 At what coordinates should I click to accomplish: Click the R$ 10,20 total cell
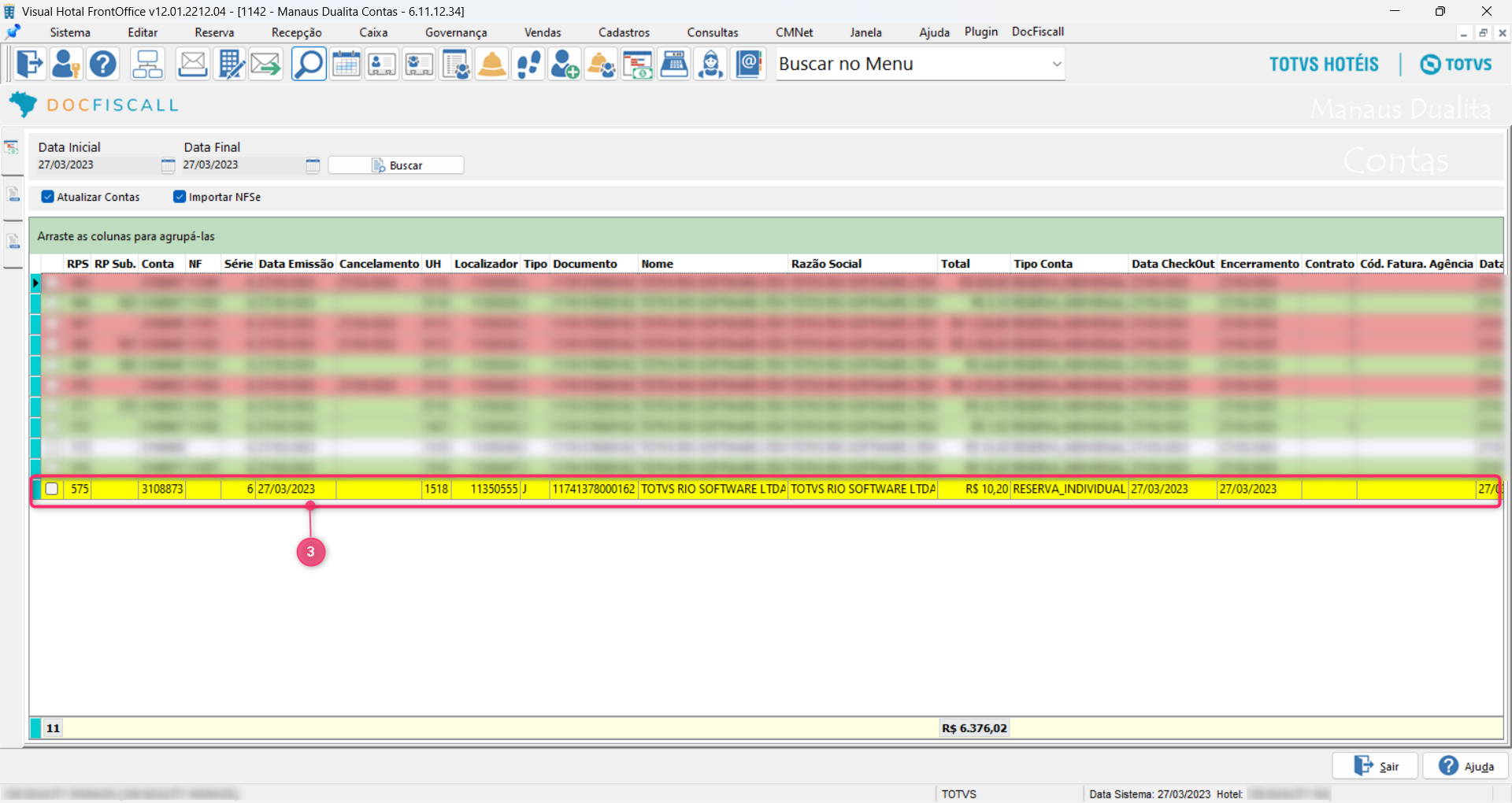(974, 489)
